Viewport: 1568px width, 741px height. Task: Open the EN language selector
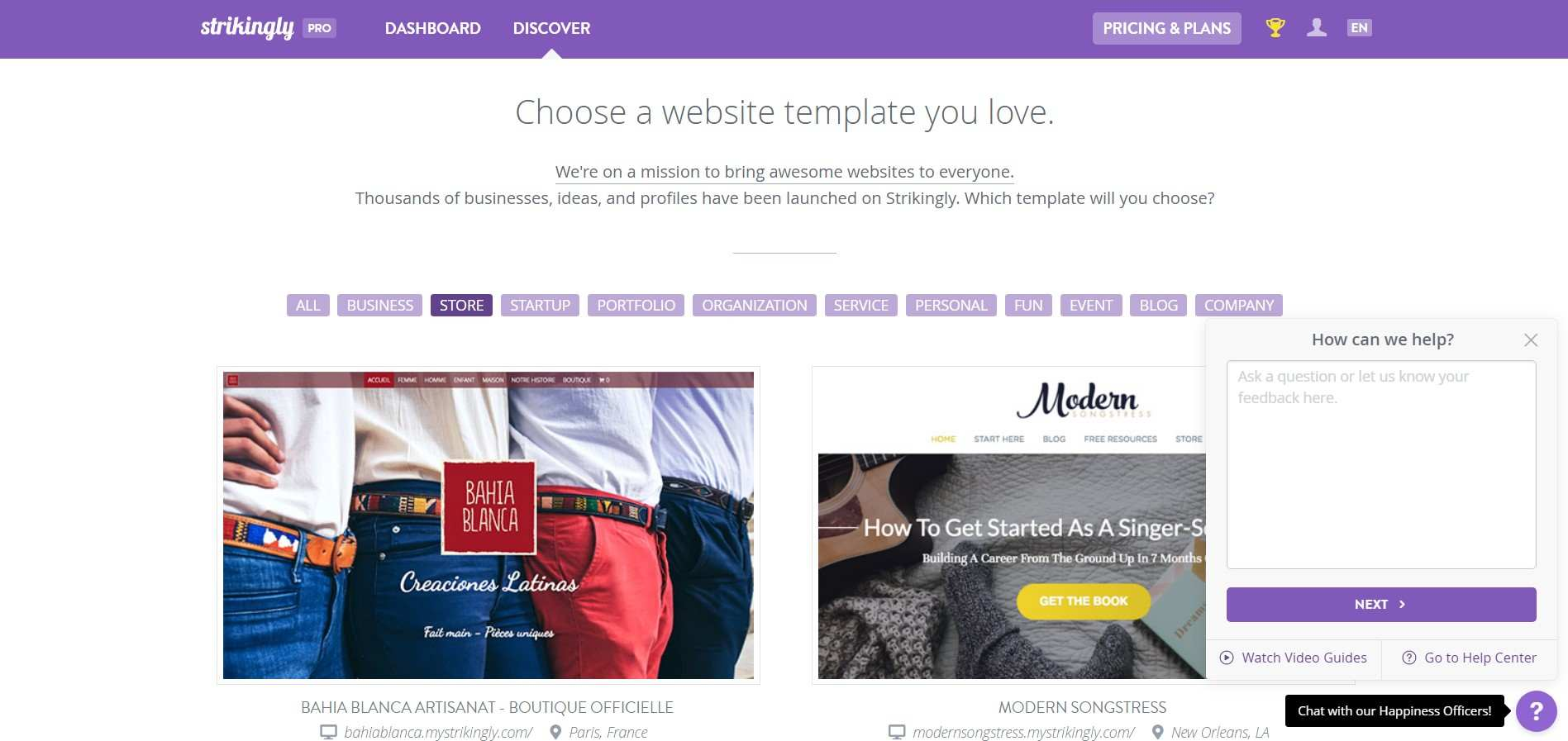point(1359,28)
